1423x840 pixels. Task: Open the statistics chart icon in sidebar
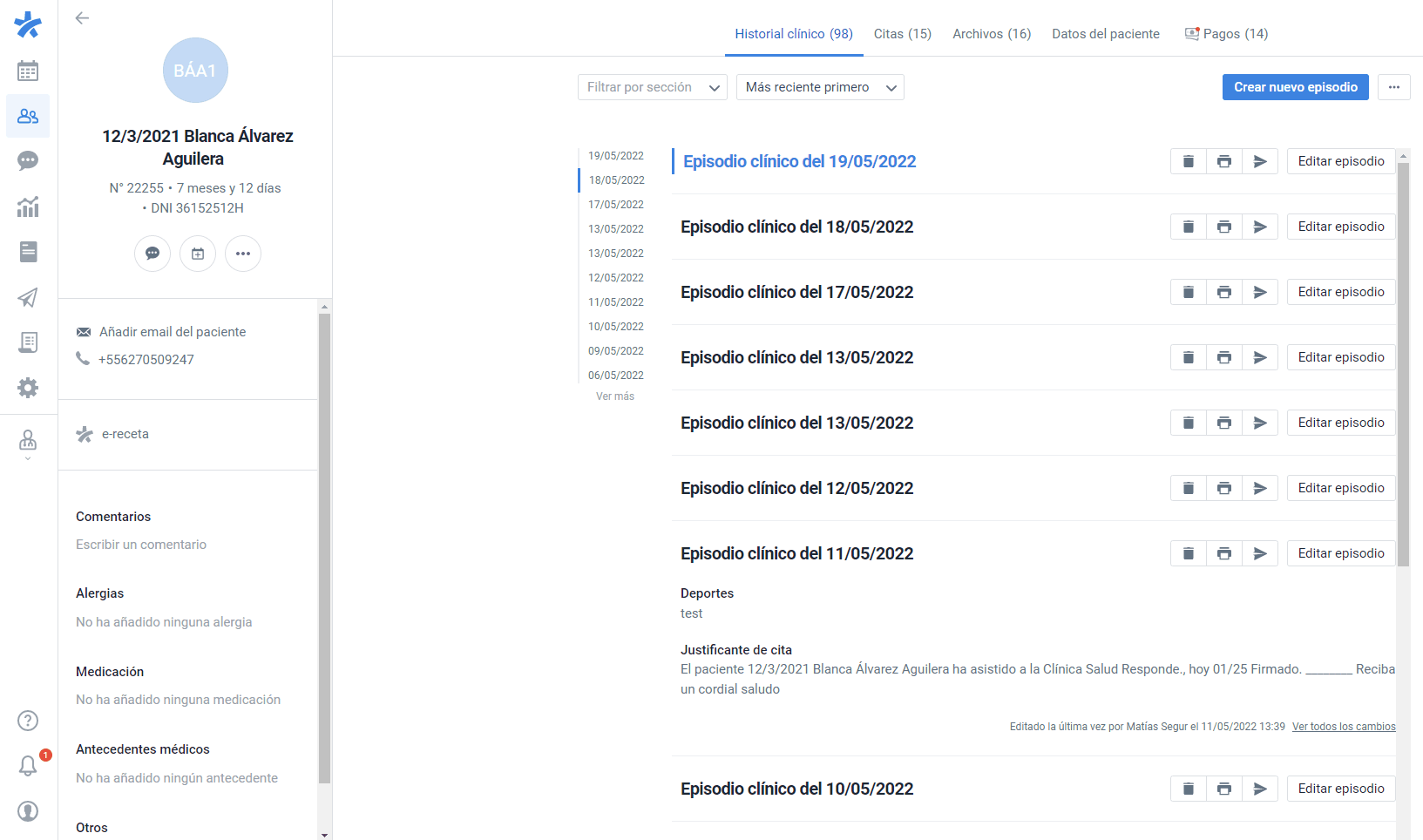click(x=28, y=207)
